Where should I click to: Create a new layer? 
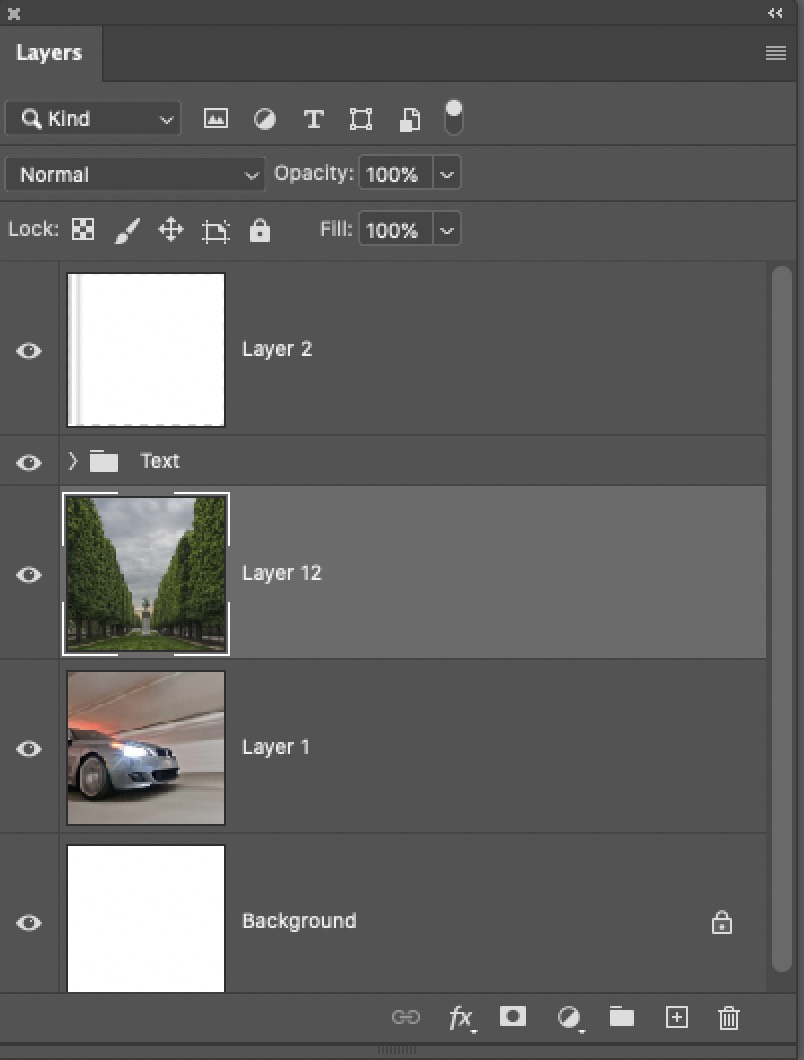coord(676,1017)
